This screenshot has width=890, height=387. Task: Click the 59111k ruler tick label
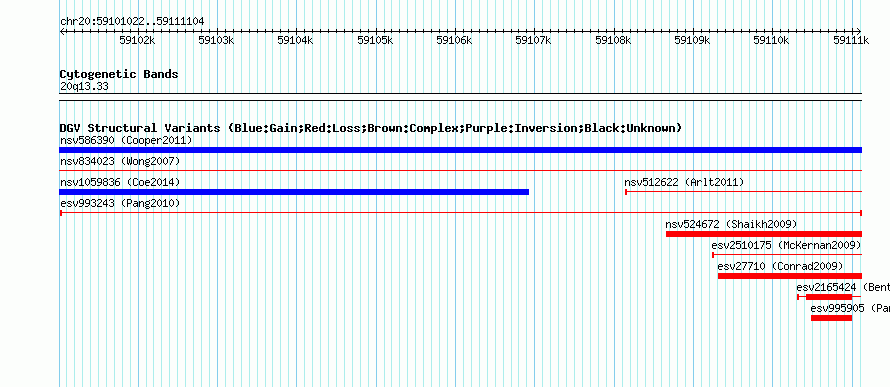tap(851, 40)
